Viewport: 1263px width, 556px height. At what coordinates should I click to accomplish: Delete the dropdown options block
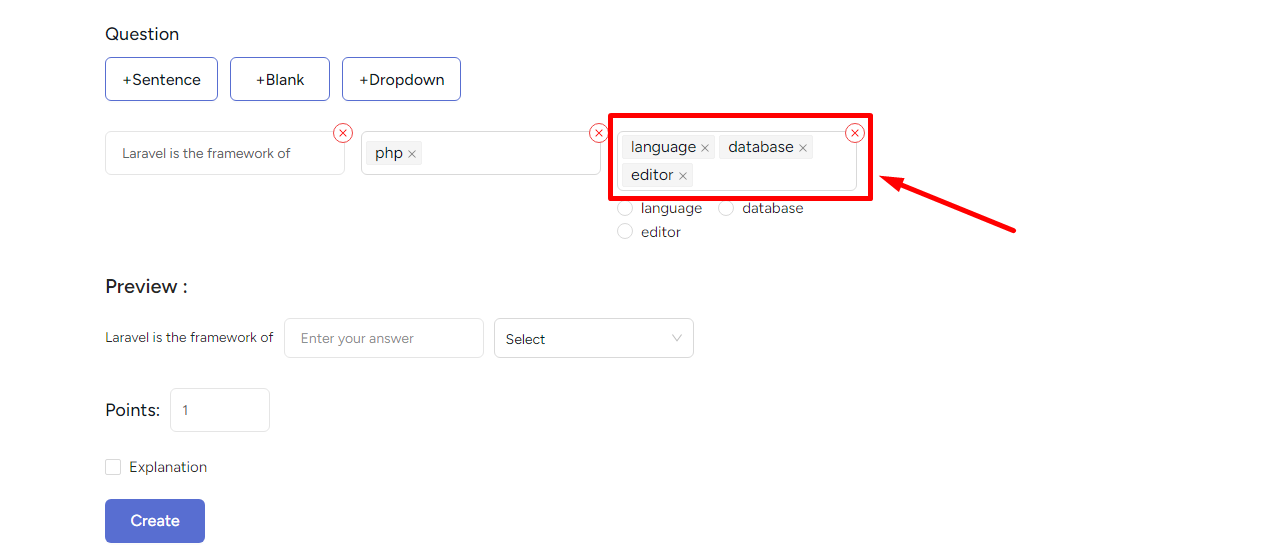(855, 133)
